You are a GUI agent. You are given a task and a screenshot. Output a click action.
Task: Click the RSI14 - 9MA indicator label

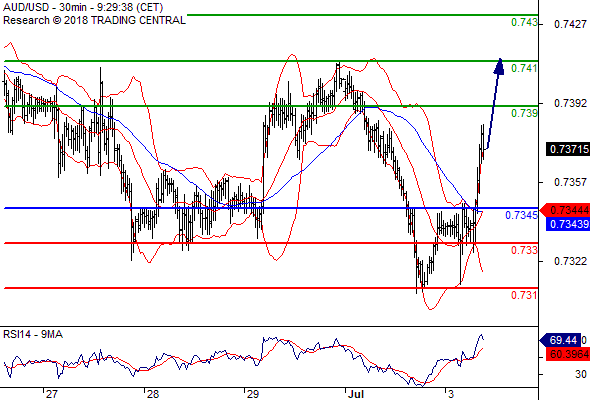33,334
